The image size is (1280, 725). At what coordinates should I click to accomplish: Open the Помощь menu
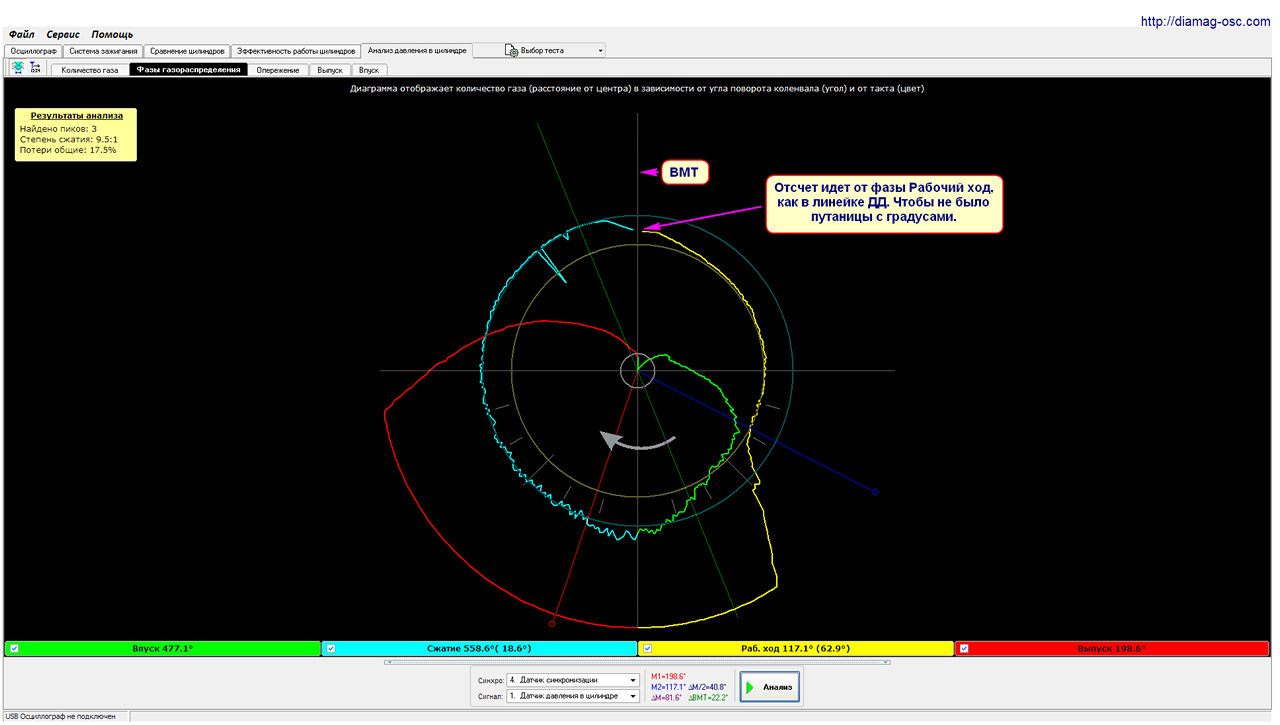[x=112, y=34]
